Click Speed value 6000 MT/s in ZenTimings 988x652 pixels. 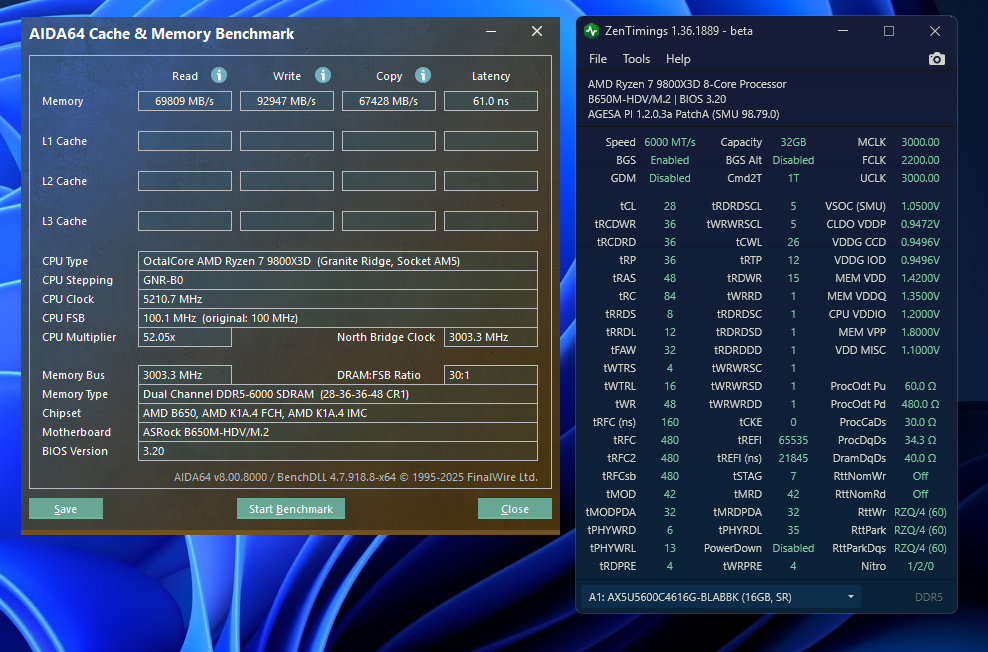(670, 142)
